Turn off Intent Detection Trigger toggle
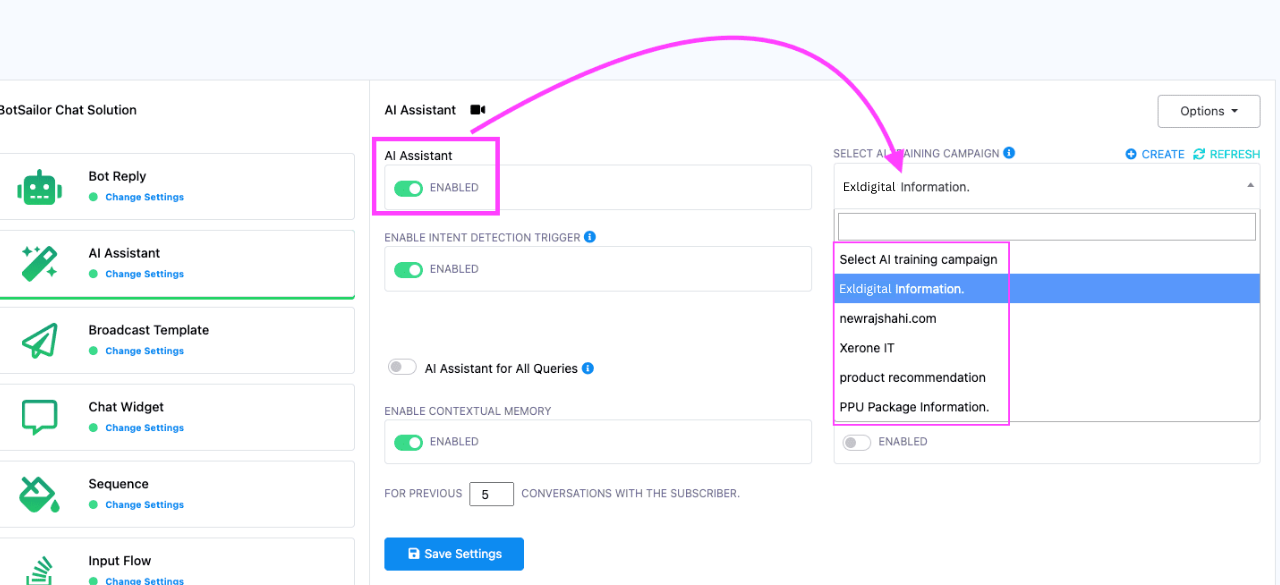This screenshot has width=1280, height=585. click(x=408, y=269)
